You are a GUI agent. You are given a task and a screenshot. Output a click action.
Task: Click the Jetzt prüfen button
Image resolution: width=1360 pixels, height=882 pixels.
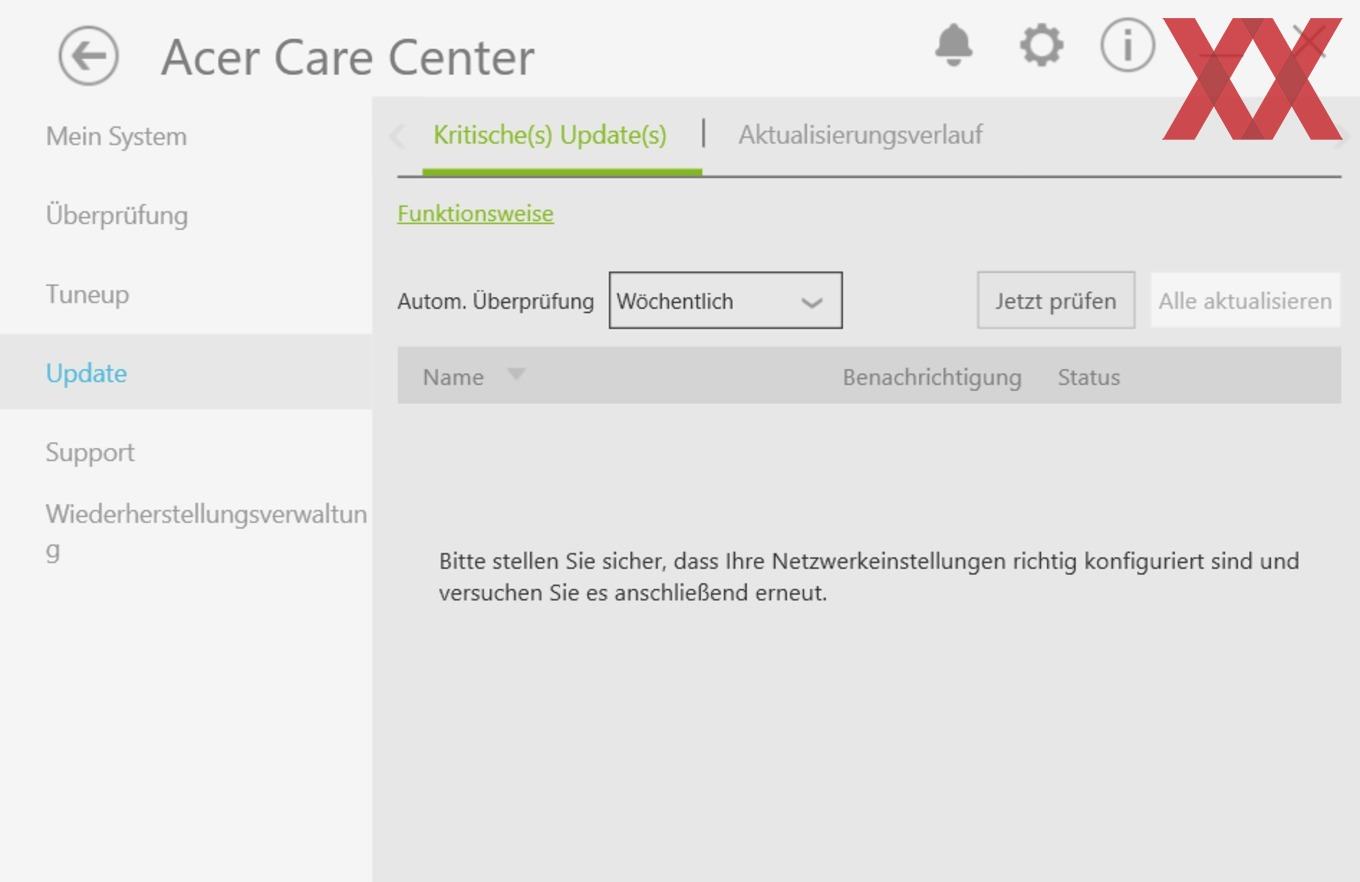tap(1056, 300)
